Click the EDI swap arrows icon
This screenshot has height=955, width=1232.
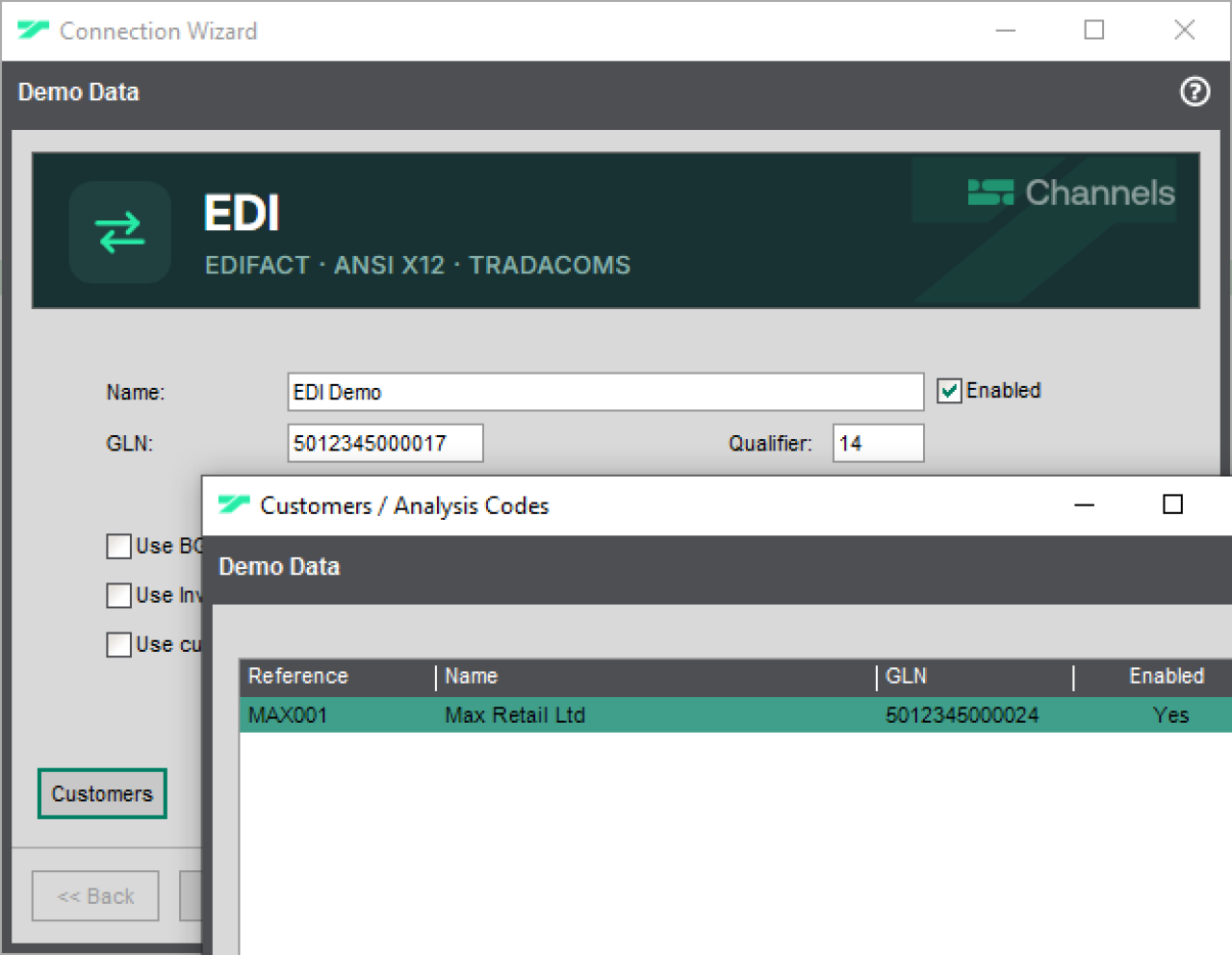120,232
